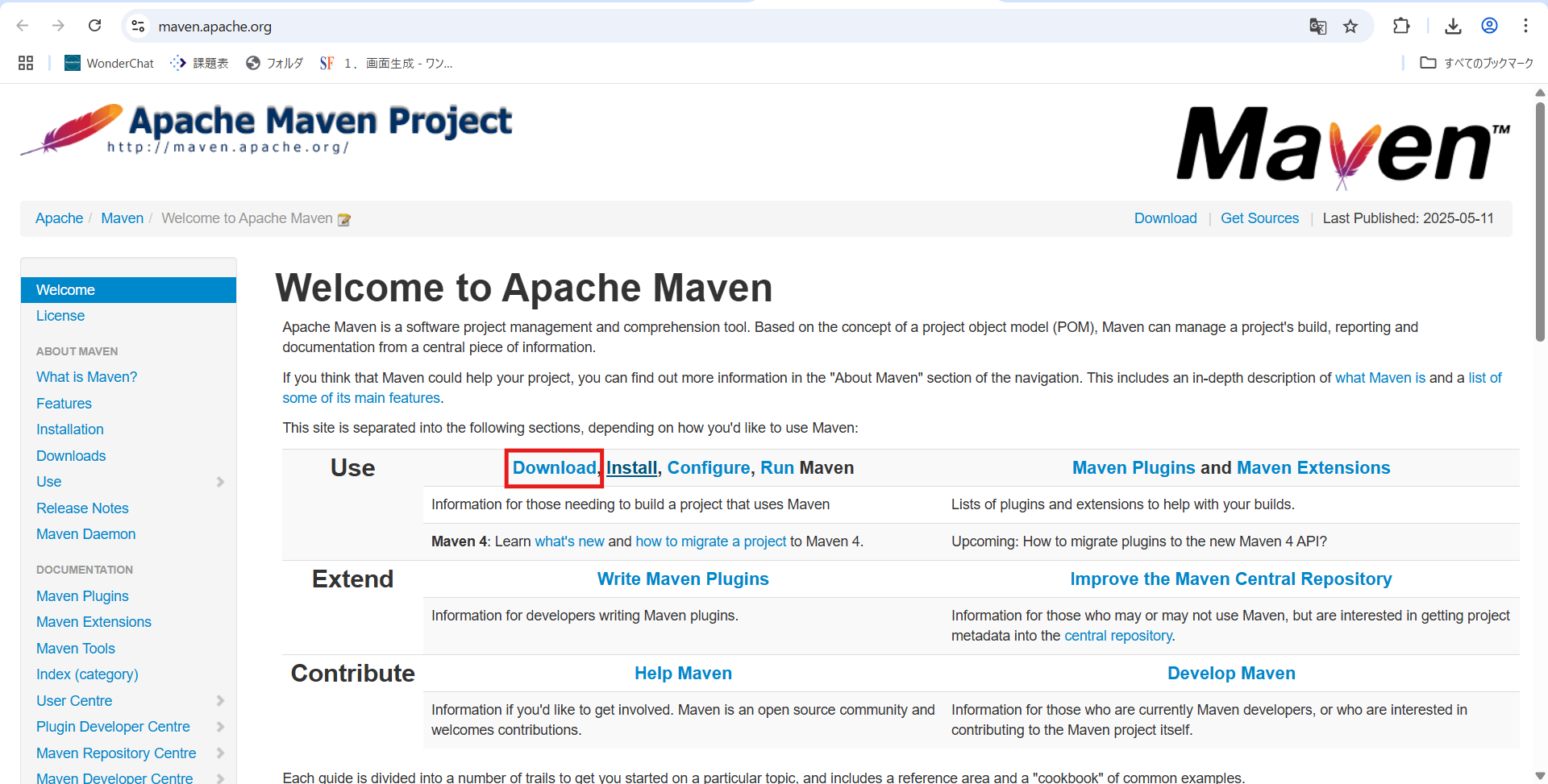Open the Chrome three-dot menu
This screenshot has height=784, width=1548.
click(1525, 26)
